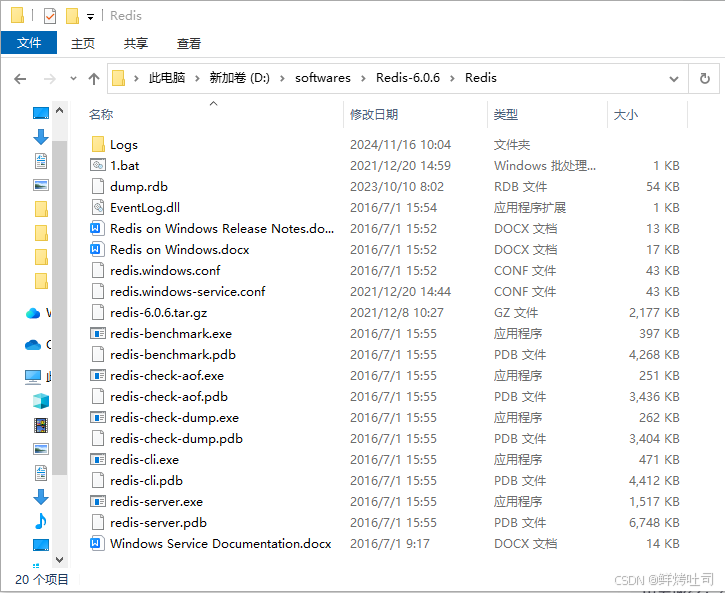Select the EventLog.dll file icon

point(98,207)
